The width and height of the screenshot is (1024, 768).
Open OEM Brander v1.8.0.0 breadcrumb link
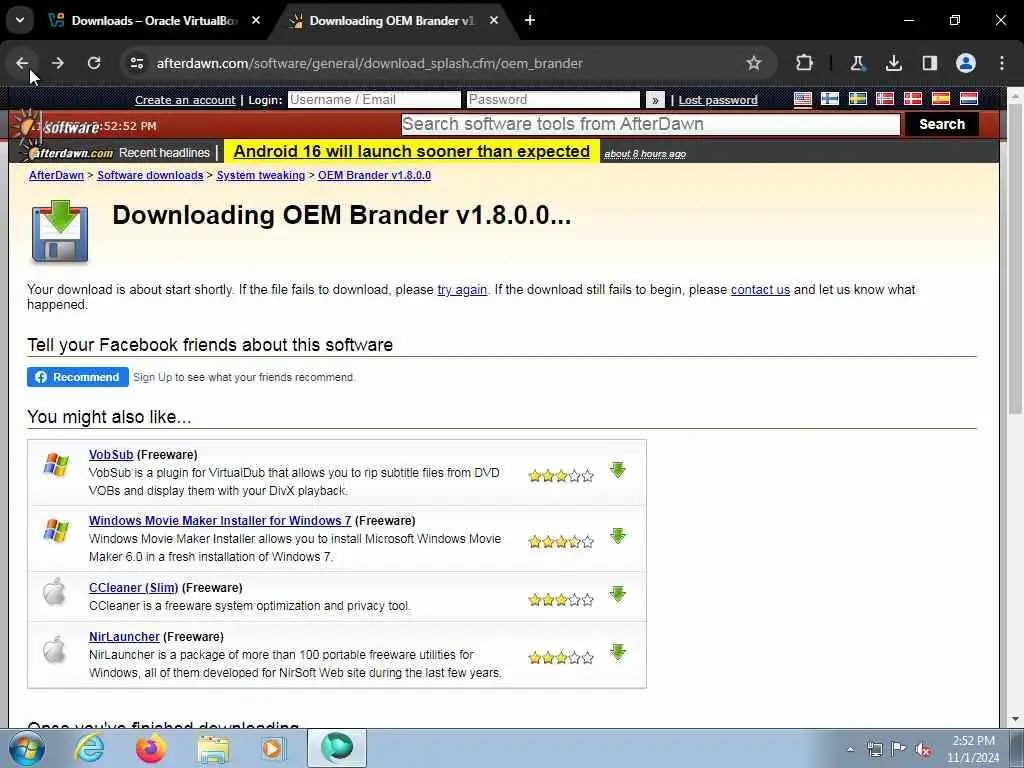[374, 175]
